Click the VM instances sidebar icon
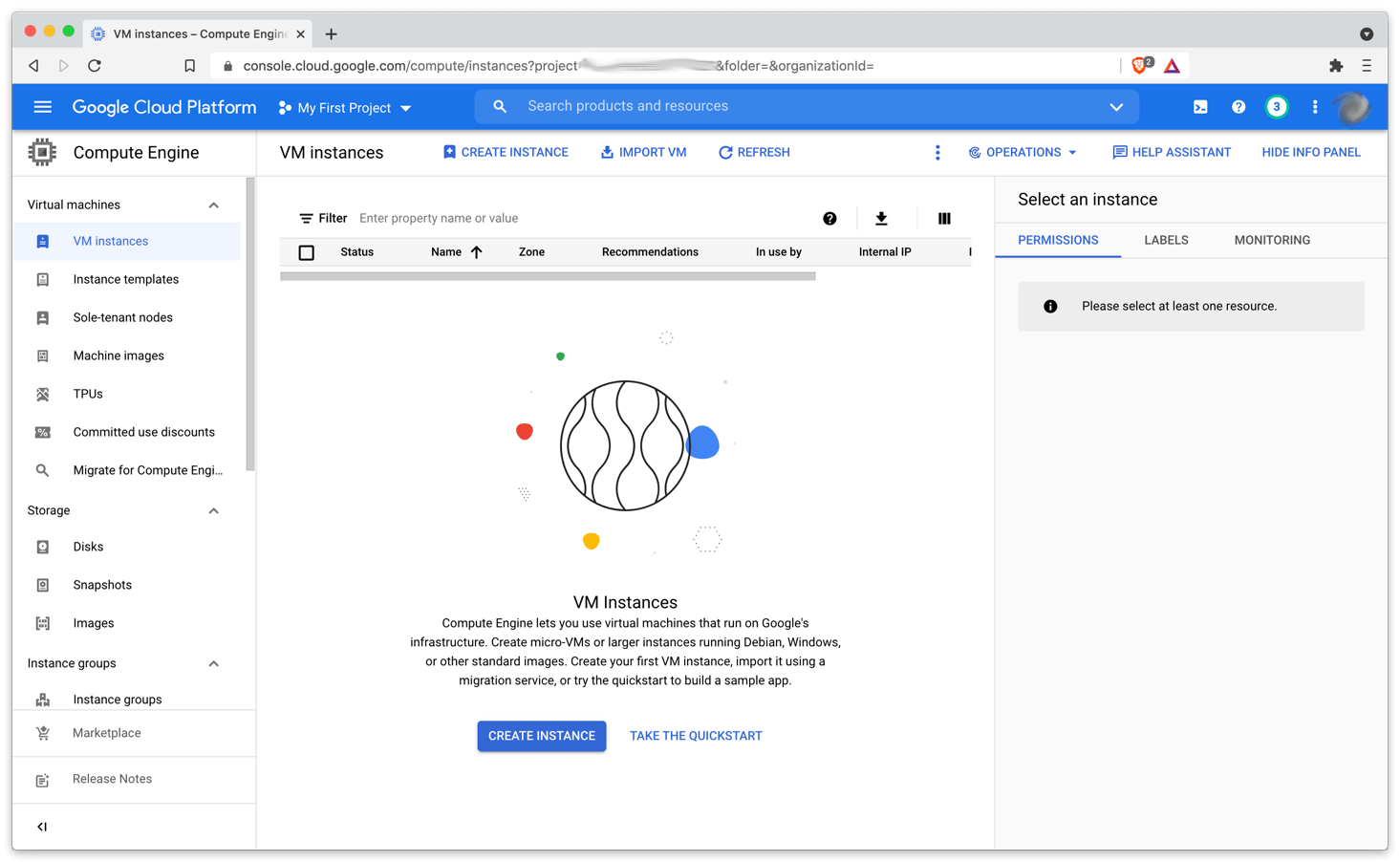The width and height of the screenshot is (1400, 862). click(42, 241)
